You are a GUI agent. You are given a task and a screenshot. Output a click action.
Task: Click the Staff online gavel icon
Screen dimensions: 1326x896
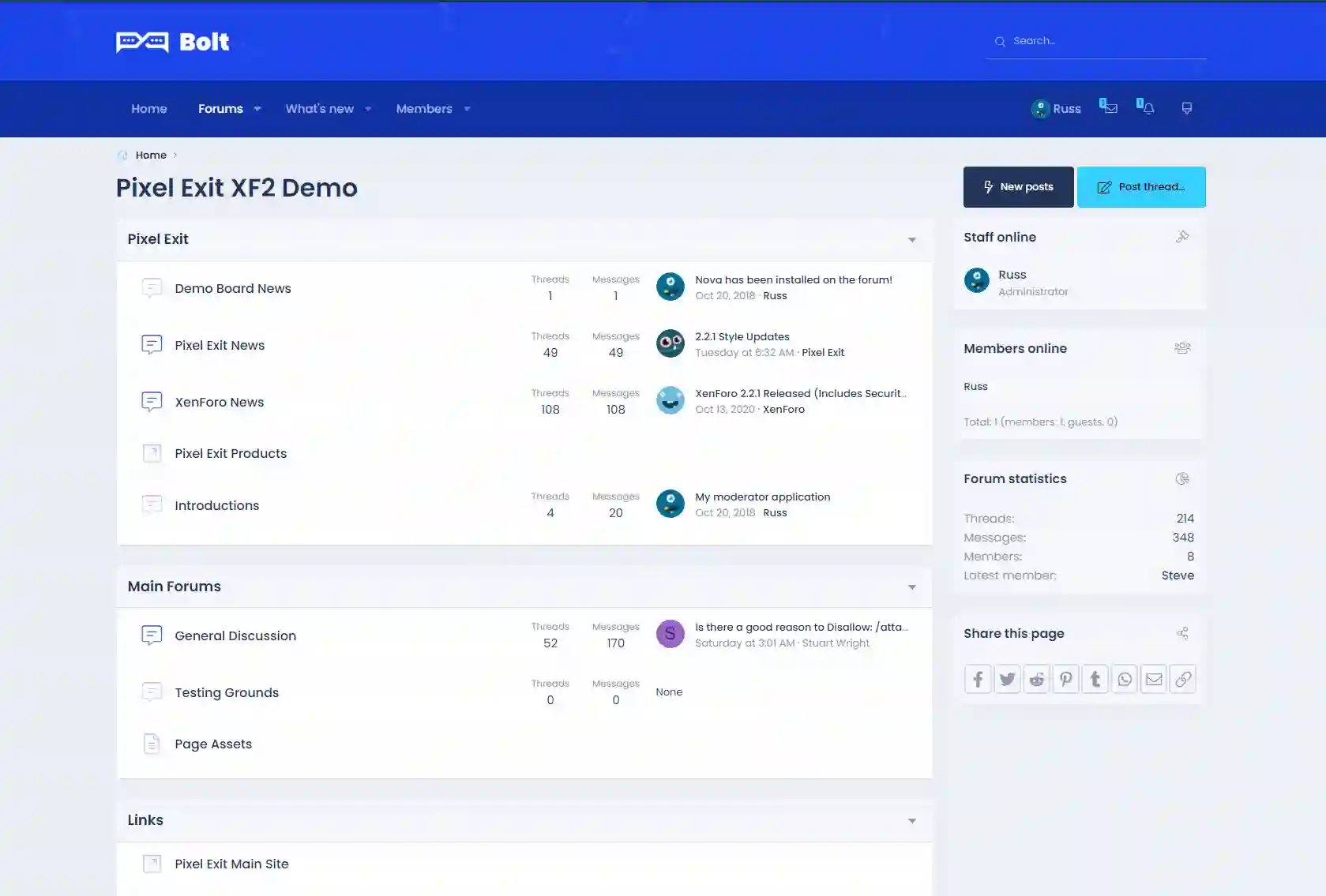point(1182,237)
